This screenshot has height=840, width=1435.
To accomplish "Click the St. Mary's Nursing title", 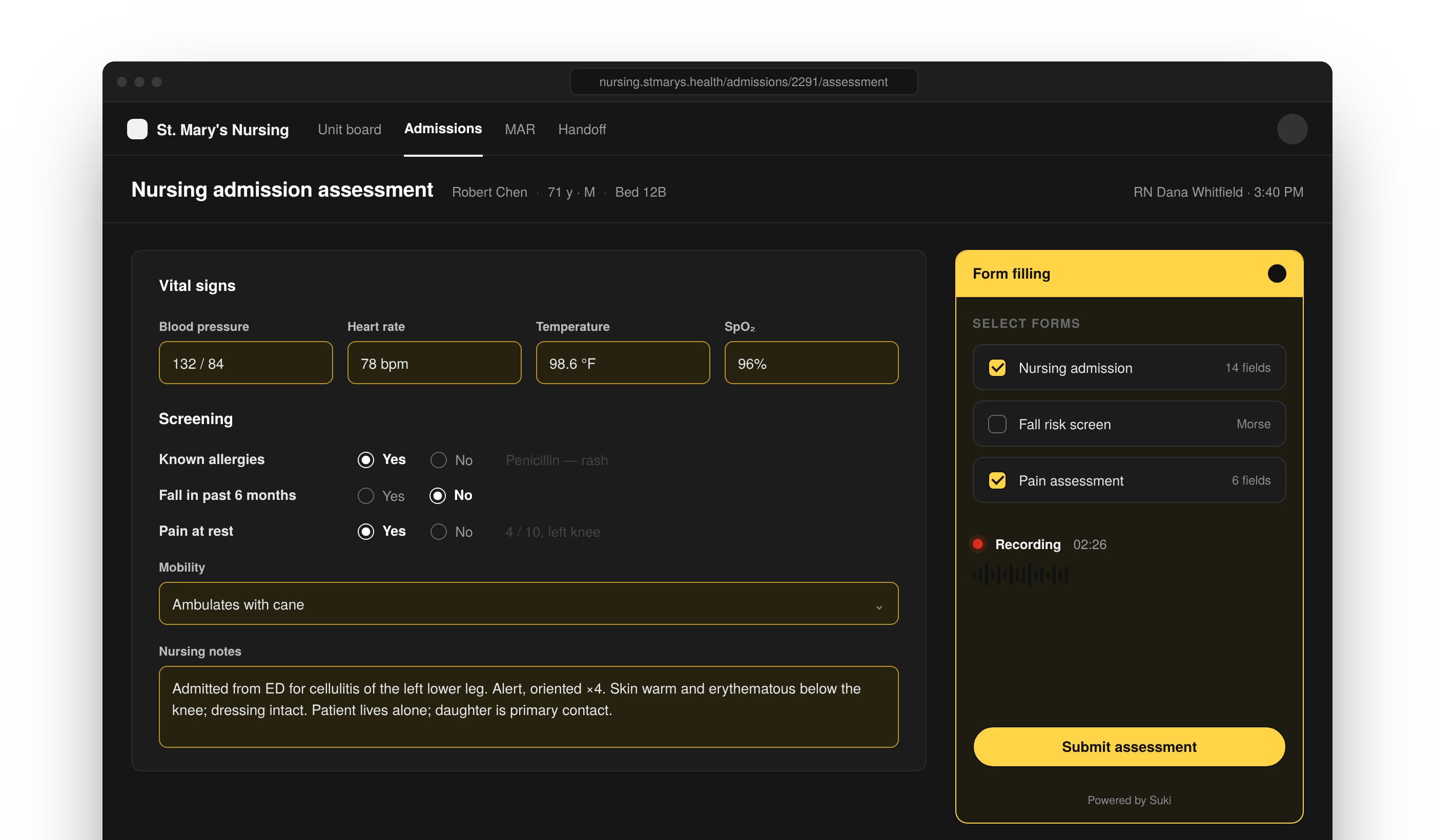I will coord(222,130).
